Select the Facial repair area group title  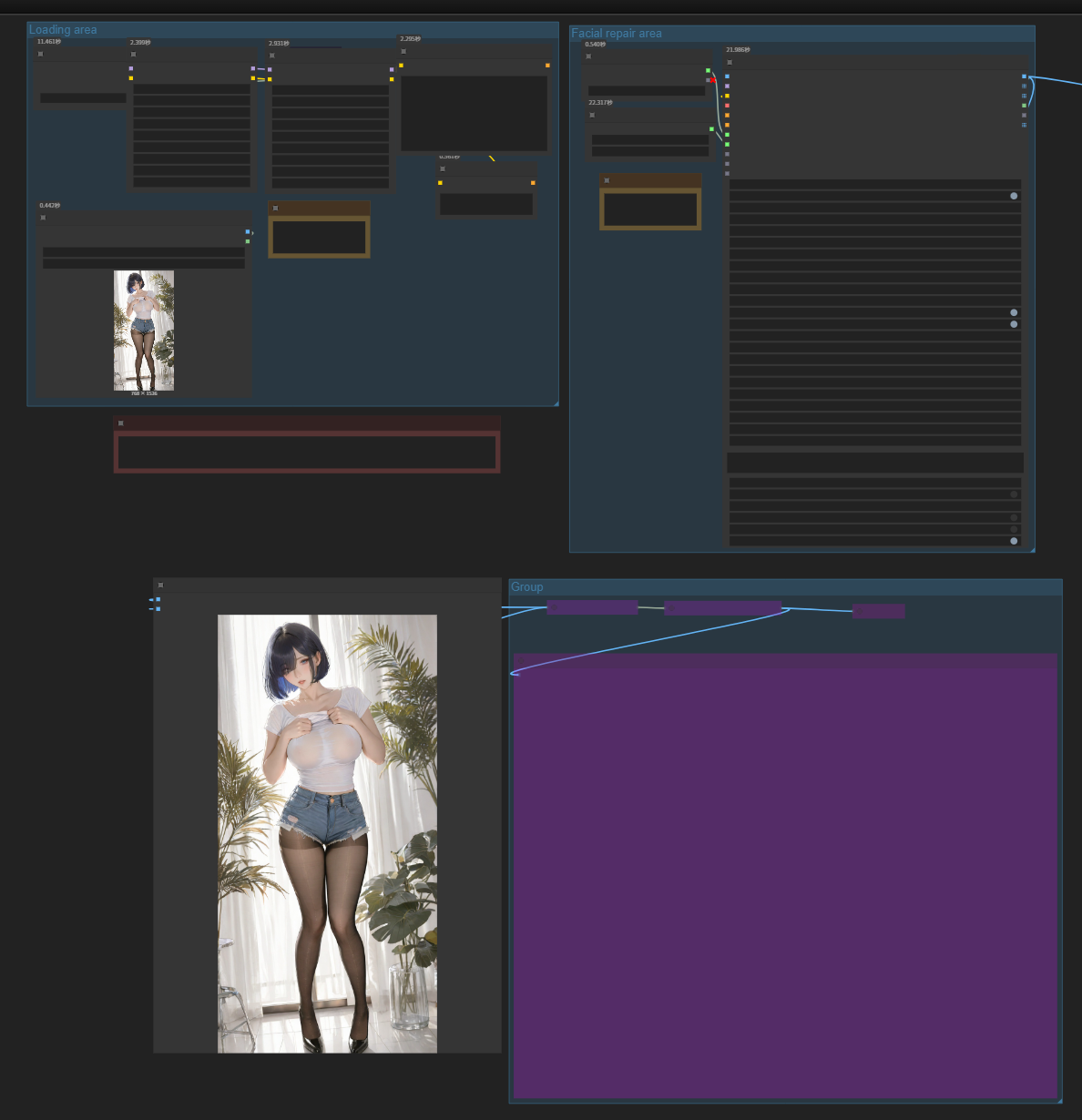[617, 34]
